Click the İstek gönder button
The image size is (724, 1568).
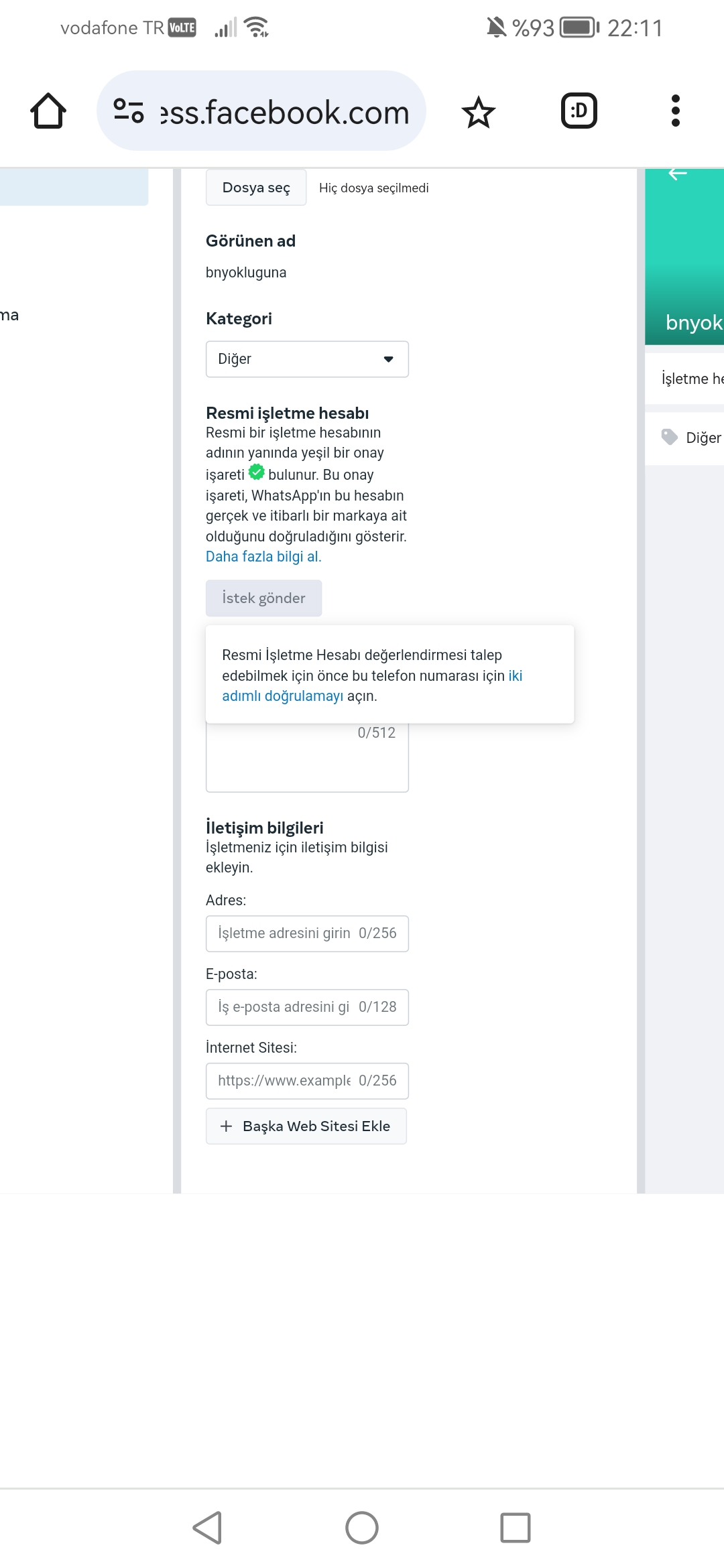point(264,598)
